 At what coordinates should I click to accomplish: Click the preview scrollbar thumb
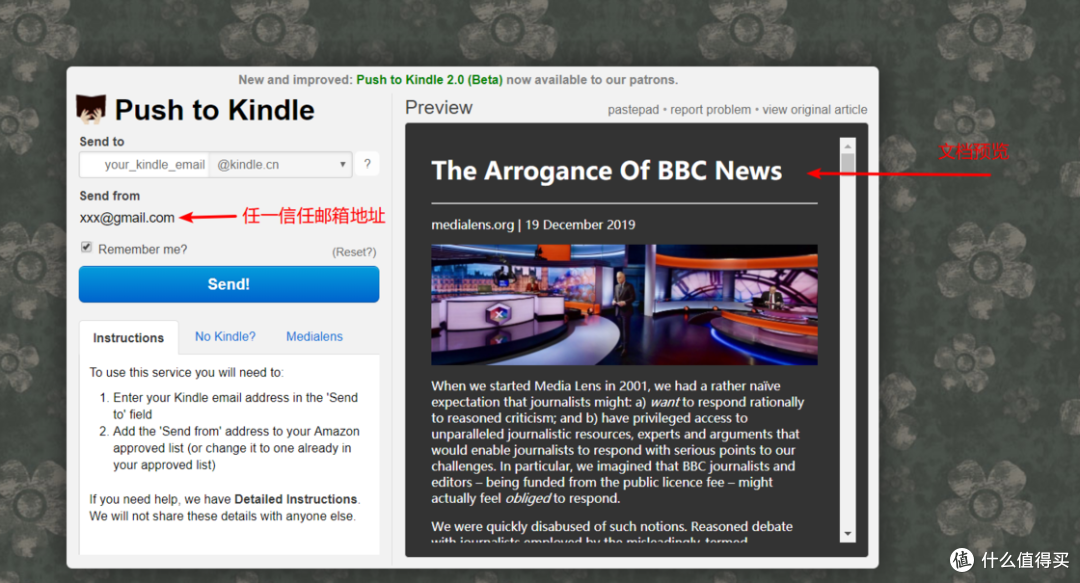pyautogui.click(x=848, y=163)
